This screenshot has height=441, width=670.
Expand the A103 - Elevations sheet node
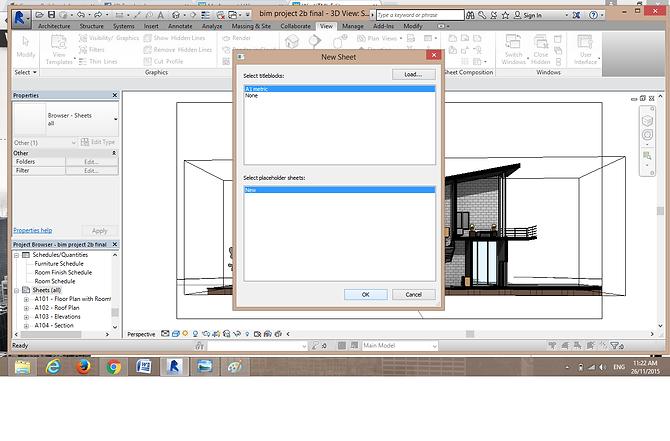[x=26, y=317]
